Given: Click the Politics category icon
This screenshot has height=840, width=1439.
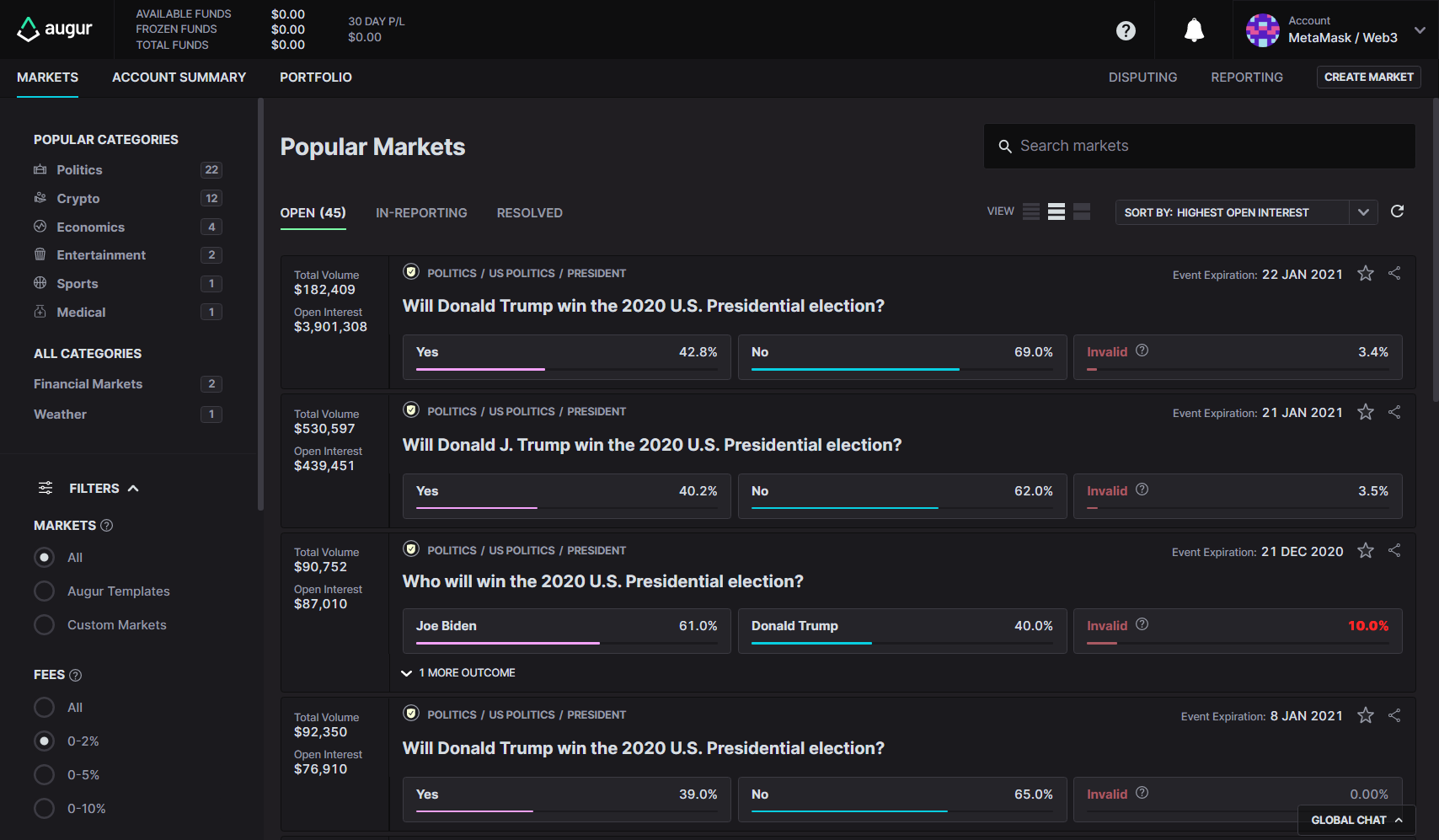Looking at the screenshot, I should click(40, 169).
